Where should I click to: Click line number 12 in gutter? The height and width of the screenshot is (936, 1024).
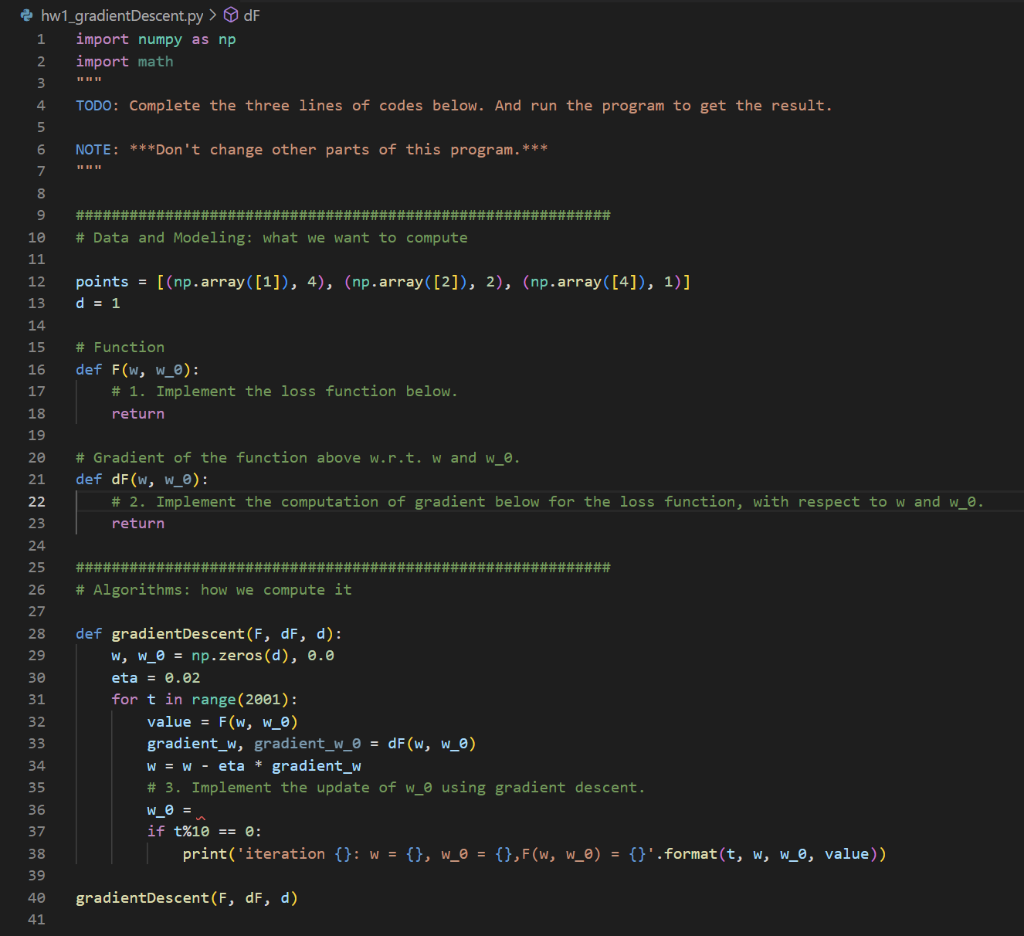pos(37,282)
